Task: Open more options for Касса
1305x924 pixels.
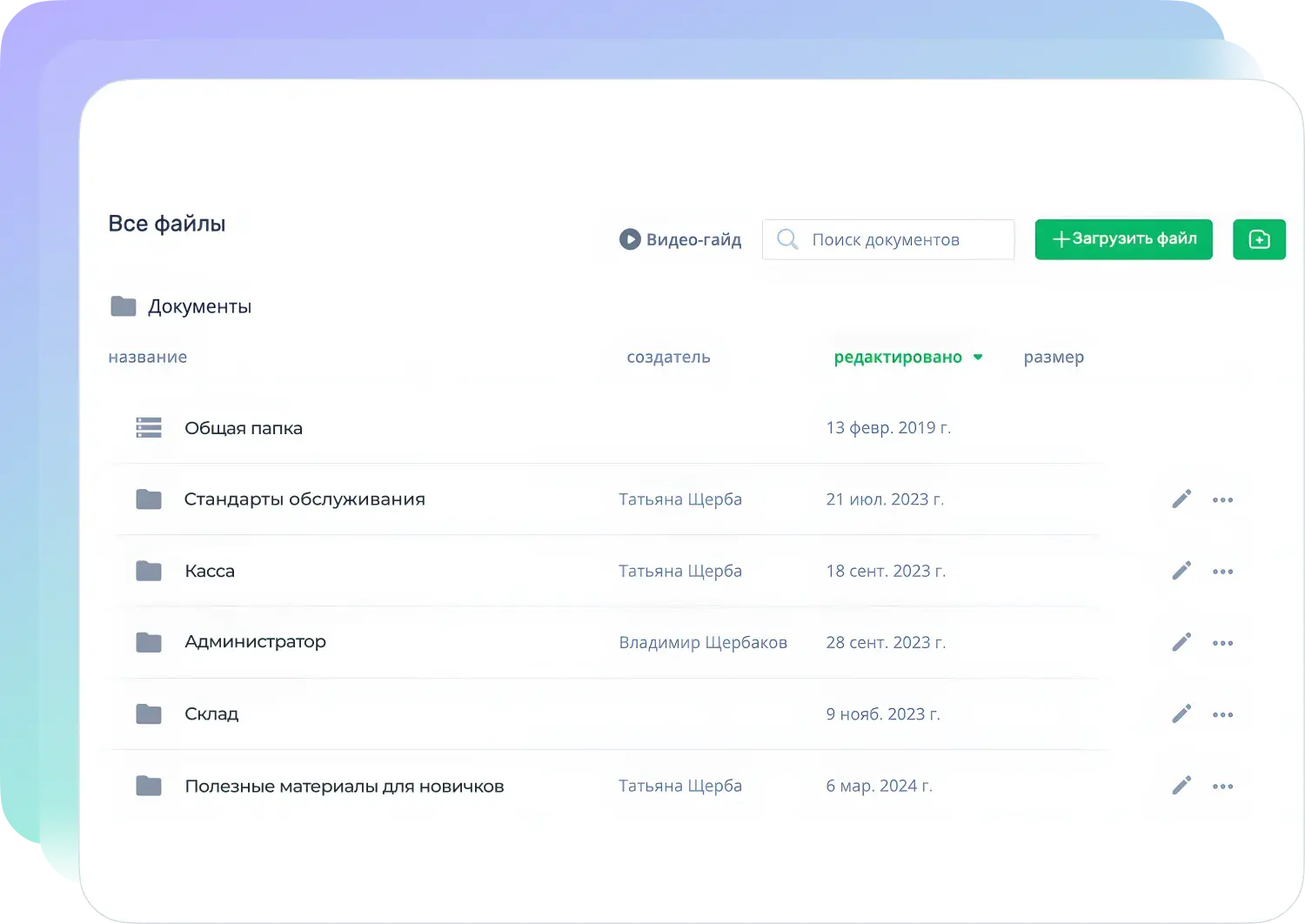Action: tap(1222, 572)
